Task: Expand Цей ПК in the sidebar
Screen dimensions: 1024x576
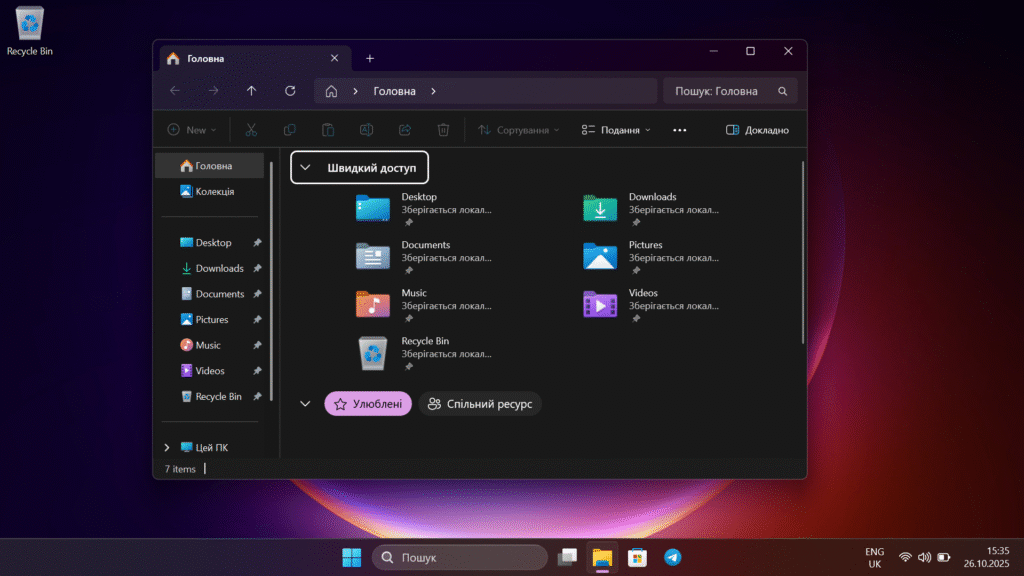Action: click(x=167, y=447)
